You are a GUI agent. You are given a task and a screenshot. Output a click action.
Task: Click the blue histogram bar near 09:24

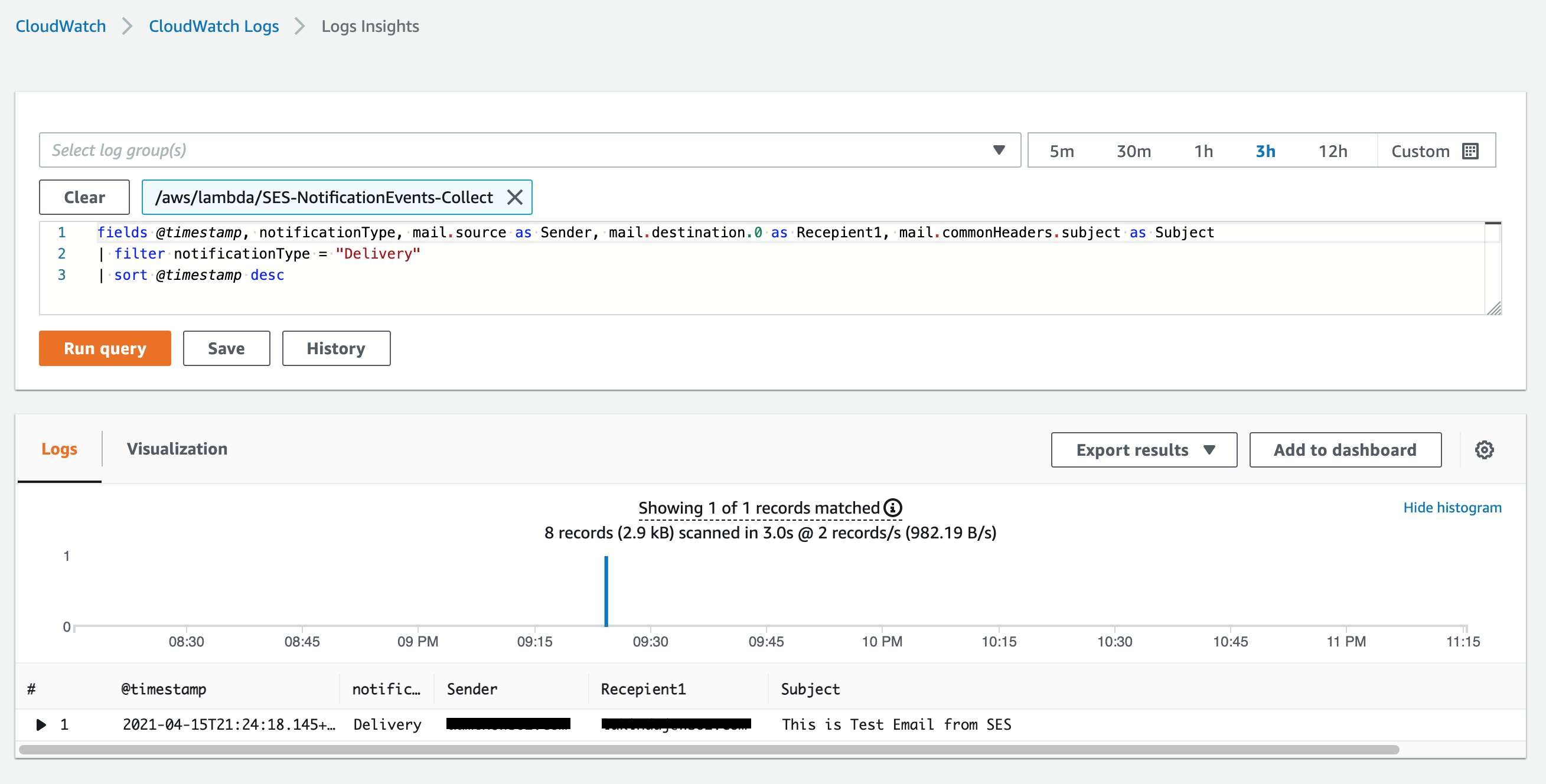tap(606, 591)
